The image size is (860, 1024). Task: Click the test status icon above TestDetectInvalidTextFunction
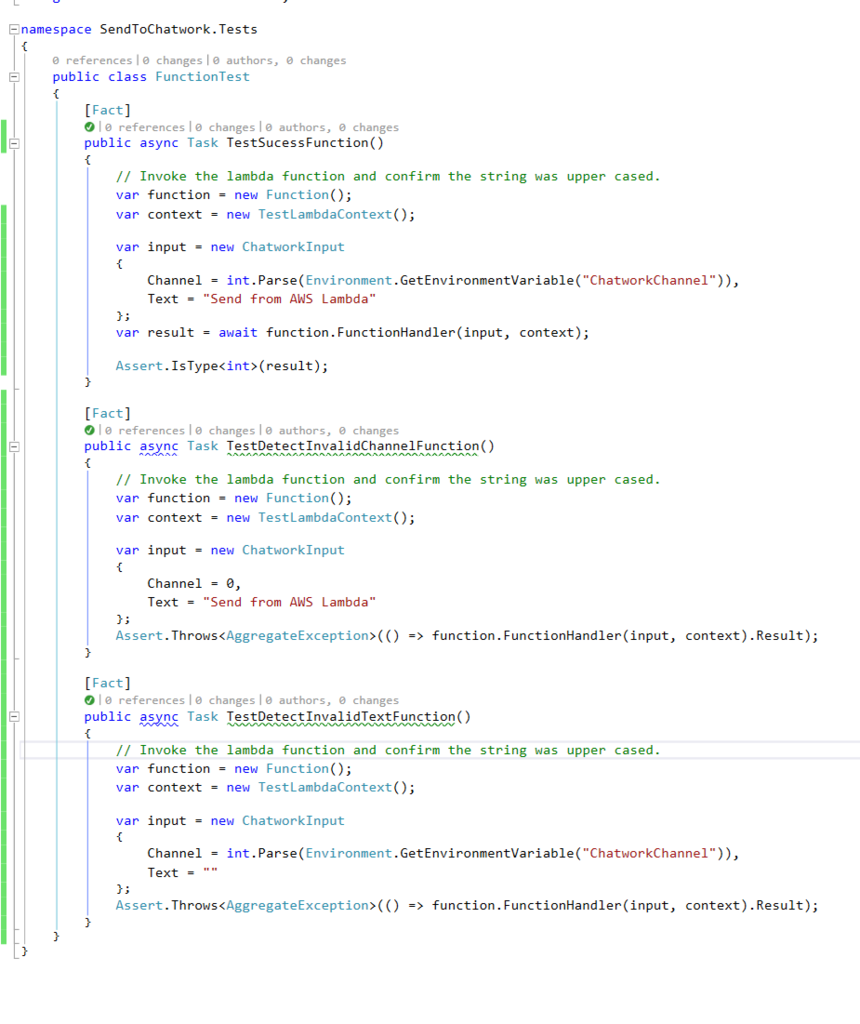pos(90,699)
